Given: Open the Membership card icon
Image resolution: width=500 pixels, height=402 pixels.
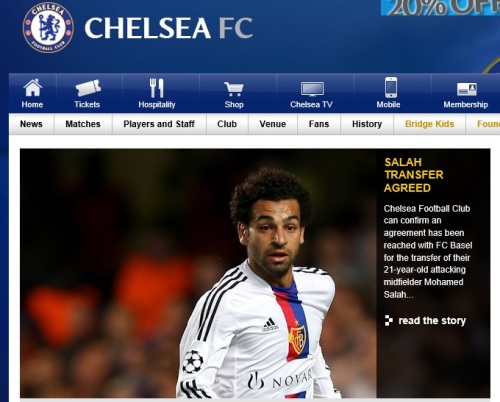Looking at the screenshot, I should point(467,89).
